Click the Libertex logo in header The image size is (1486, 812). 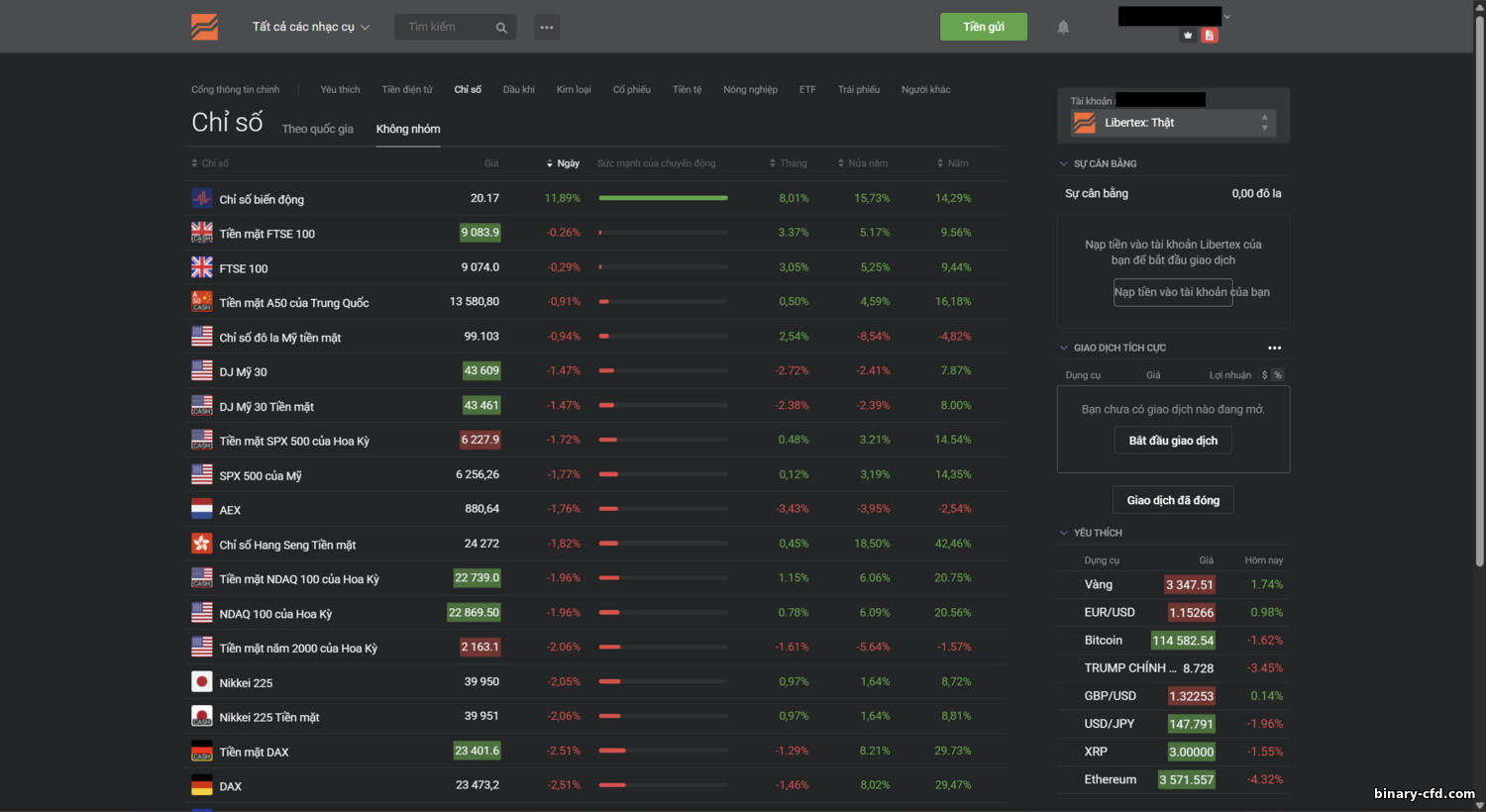[205, 27]
